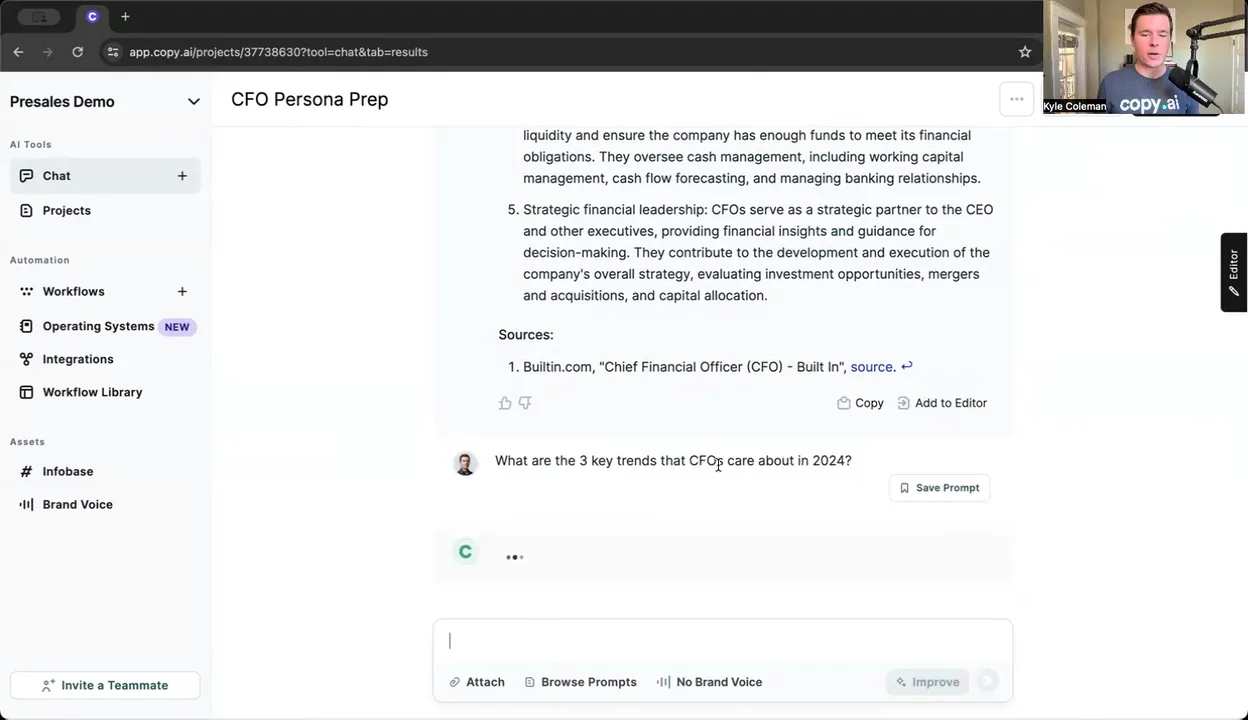Expand the Editor side panel
1248x720 pixels.
pyautogui.click(x=1234, y=272)
